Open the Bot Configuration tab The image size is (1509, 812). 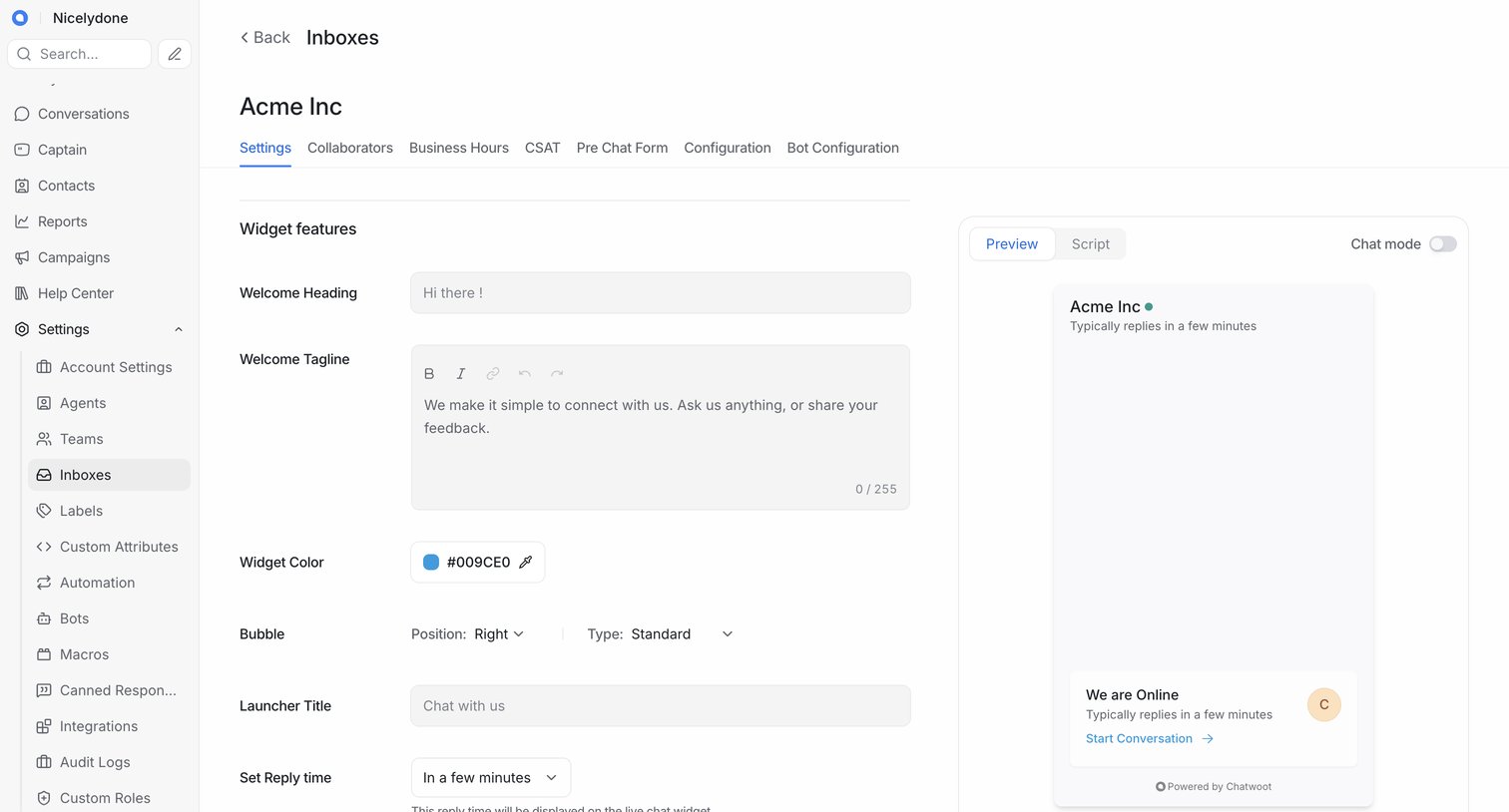point(843,148)
